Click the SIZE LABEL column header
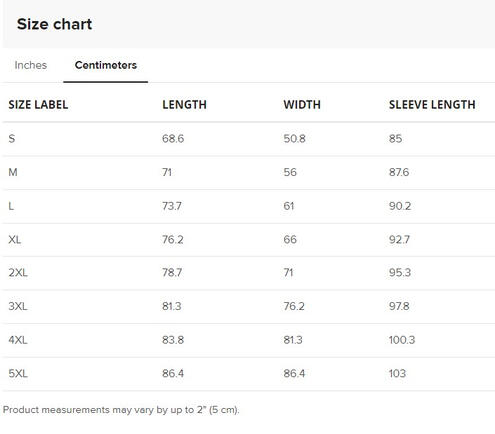 pyautogui.click(x=38, y=105)
